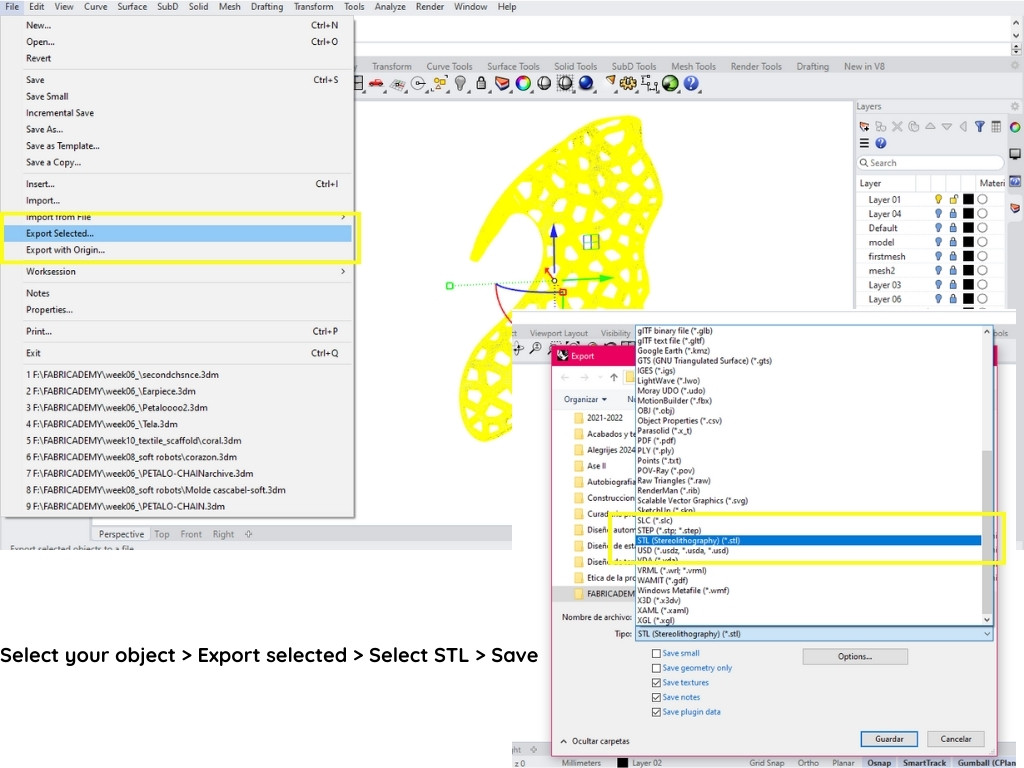Click the black color swatch of Layer 04

tap(968, 214)
